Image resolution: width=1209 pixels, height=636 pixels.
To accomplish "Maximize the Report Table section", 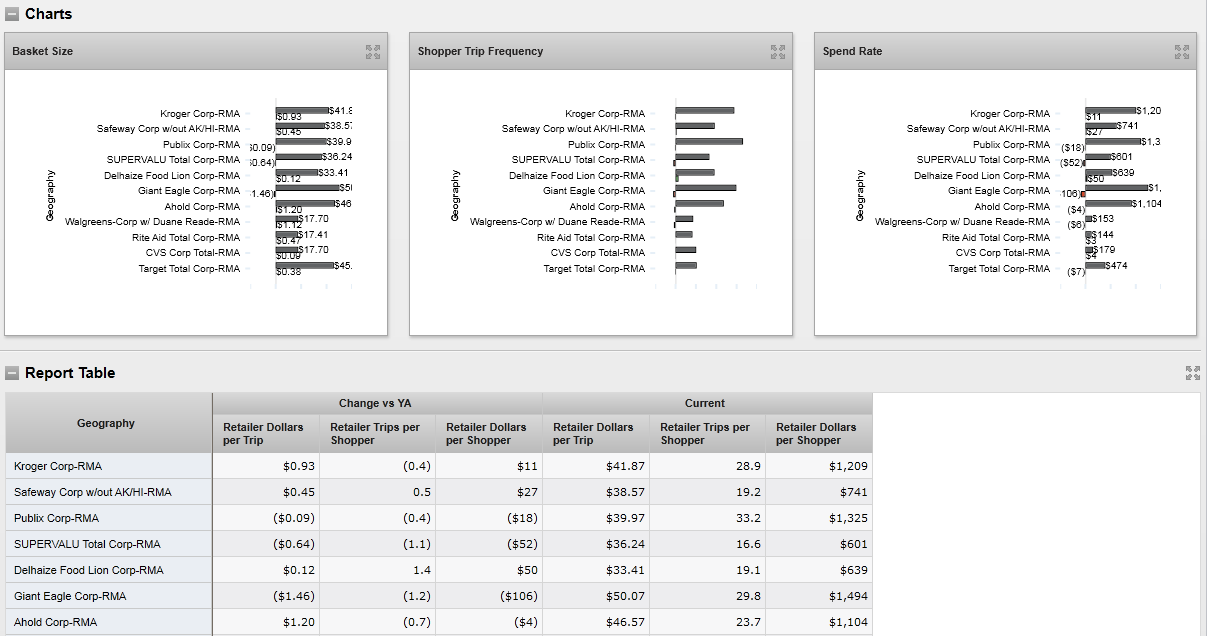I will coord(1192,373).
